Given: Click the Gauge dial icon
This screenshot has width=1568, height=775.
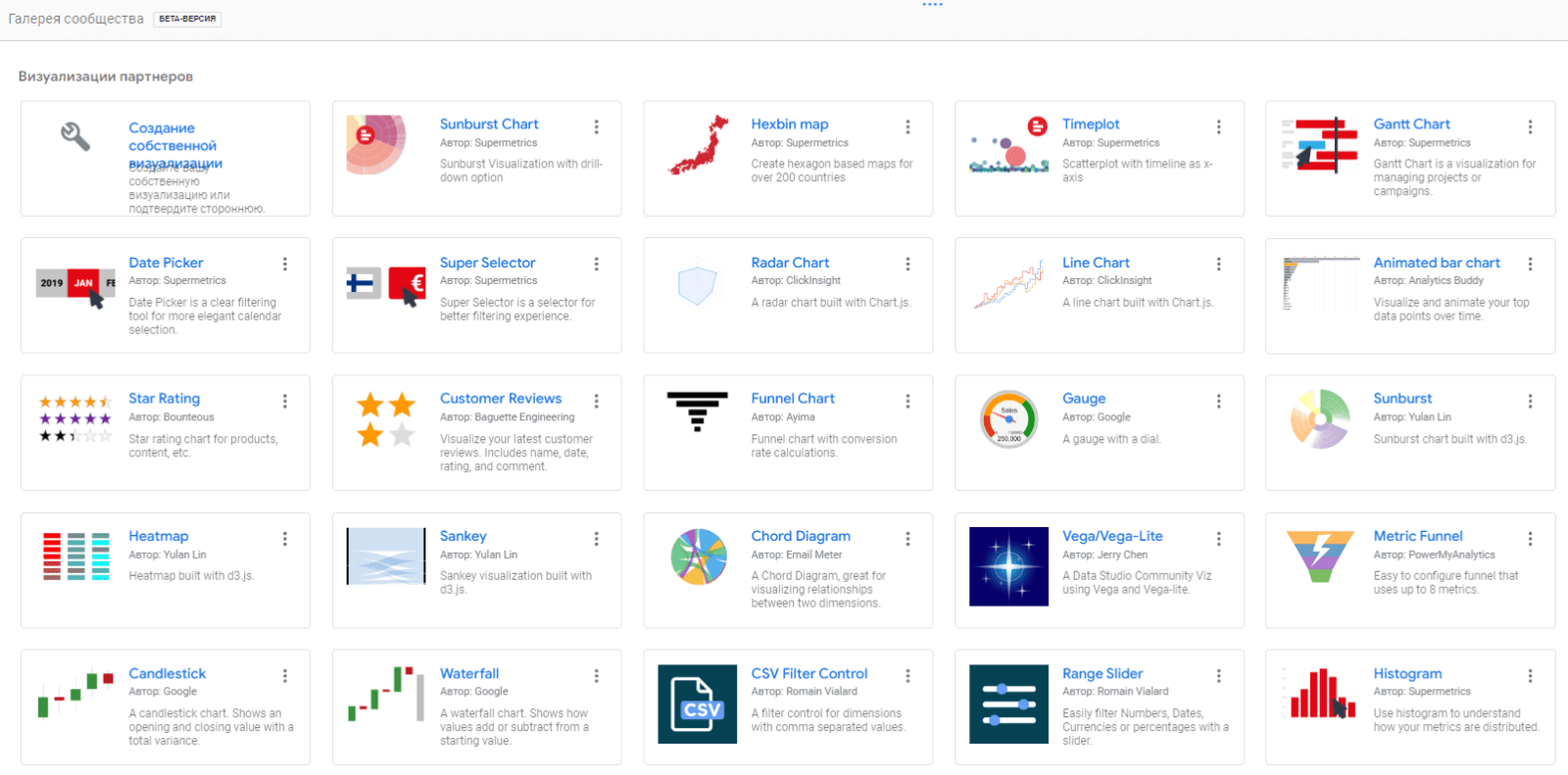Looking at the screenshot, I should coord(1008,419).
